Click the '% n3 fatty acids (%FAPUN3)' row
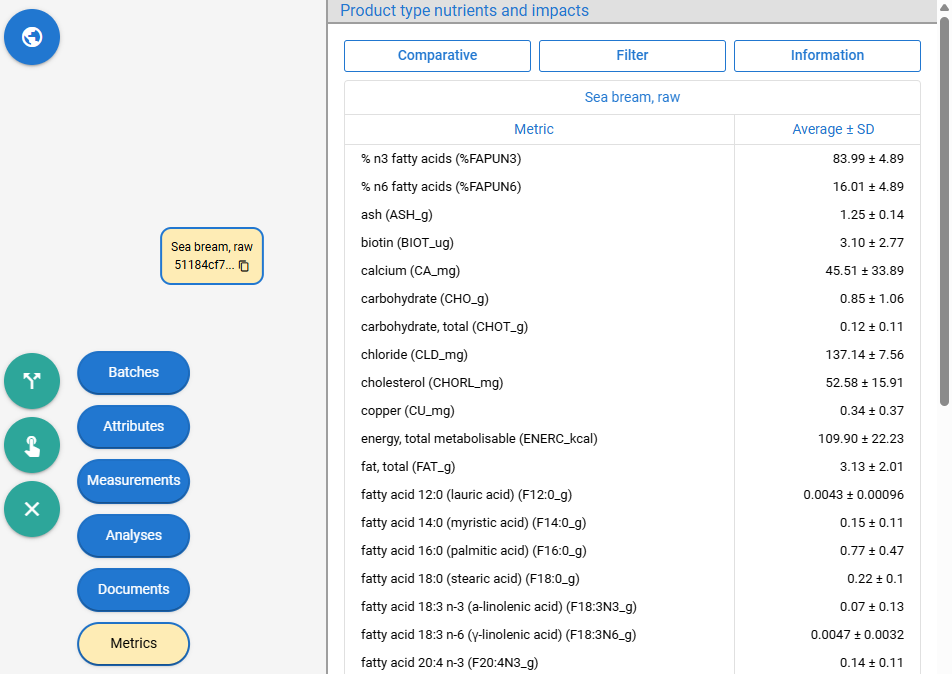952x674 pixels. (x=632, y=158)
